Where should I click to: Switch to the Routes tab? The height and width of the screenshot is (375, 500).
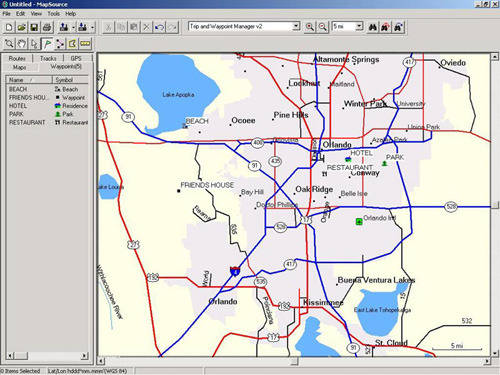click(17, 58)
